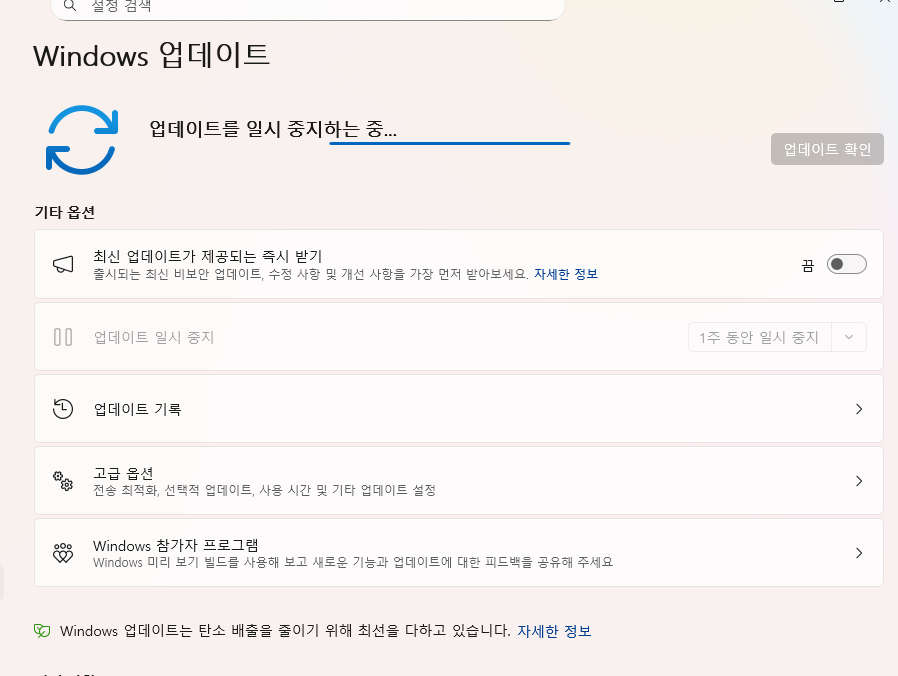Open 자세한 정보 link about carbon emissions
Viewport: 898px width, 676px height.
click(554, 631)
